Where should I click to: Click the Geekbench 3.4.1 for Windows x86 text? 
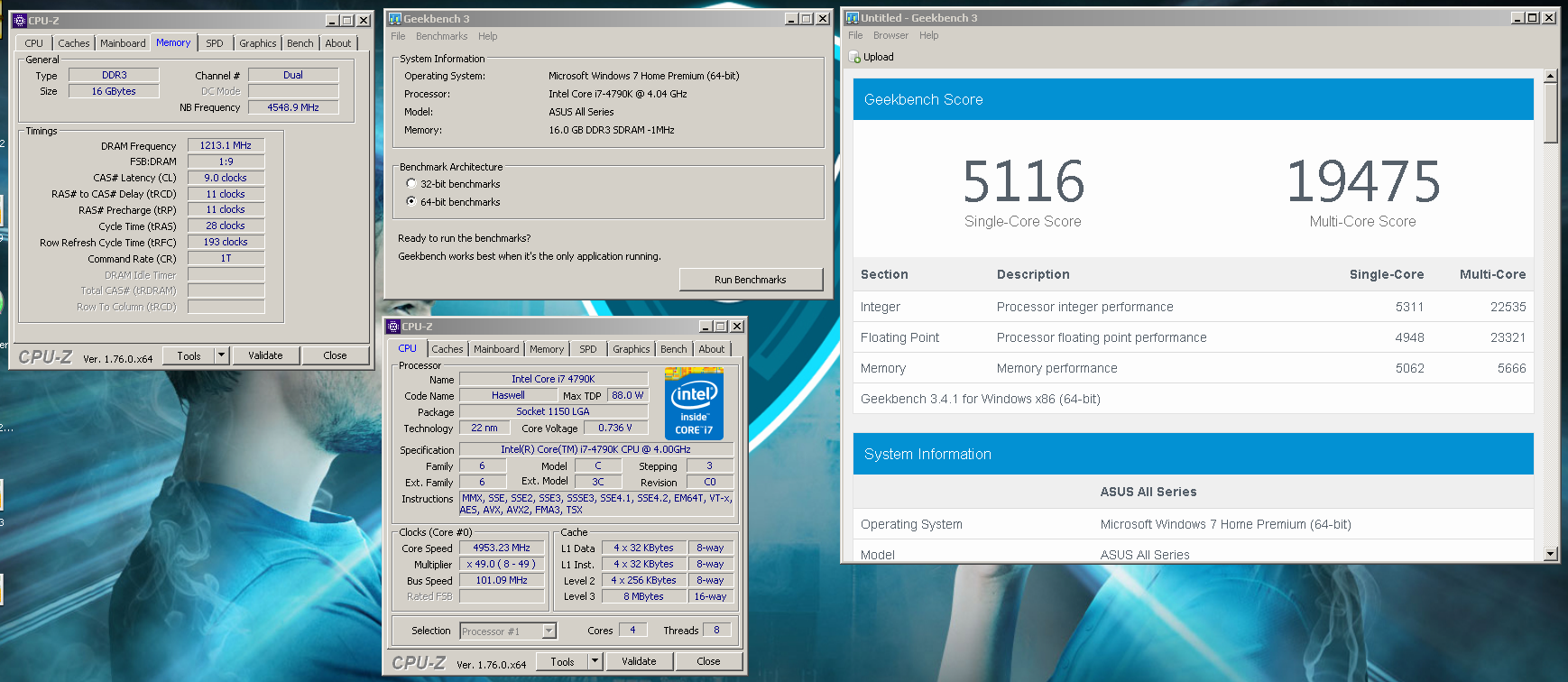coord(981,399)
